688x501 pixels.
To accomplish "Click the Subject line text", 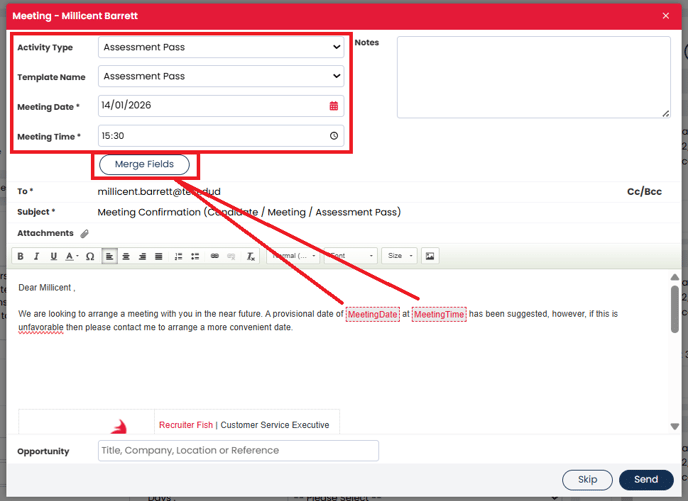I will coord(249,212).
